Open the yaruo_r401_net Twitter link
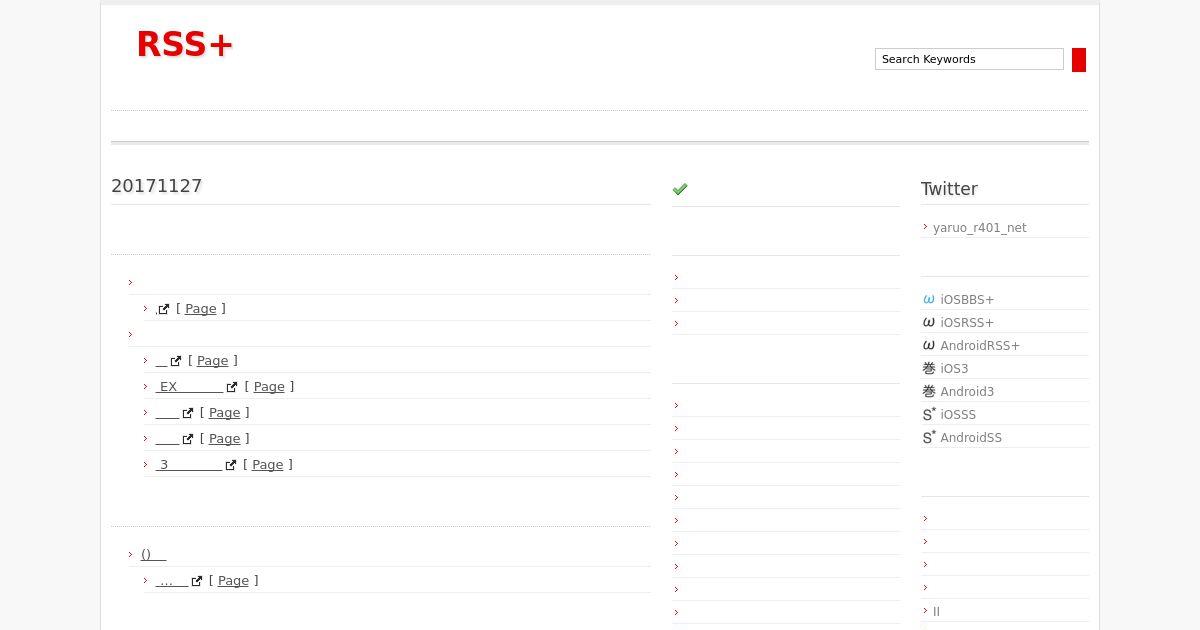 click(979, 228)
